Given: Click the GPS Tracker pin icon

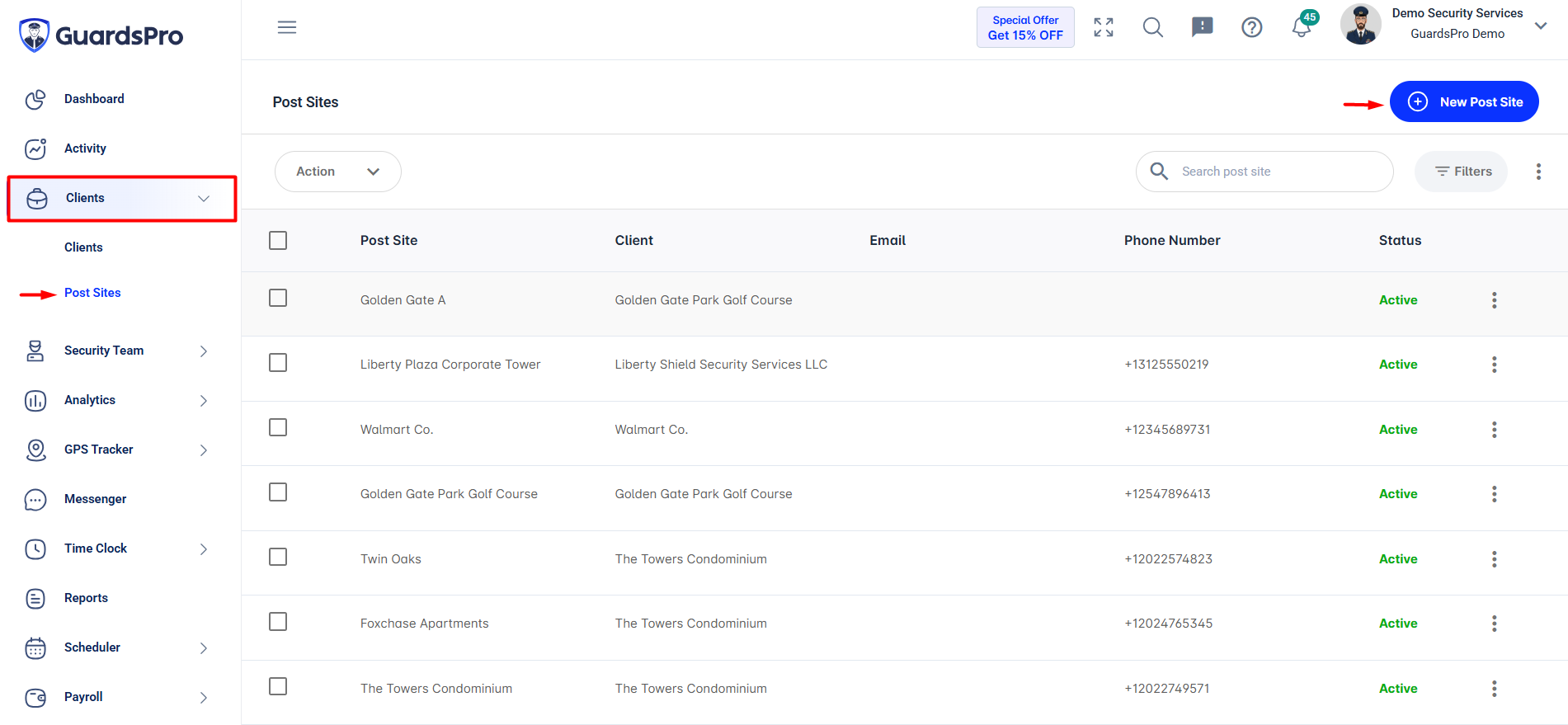Looking at the screenshot, I should tap(35, 450).
